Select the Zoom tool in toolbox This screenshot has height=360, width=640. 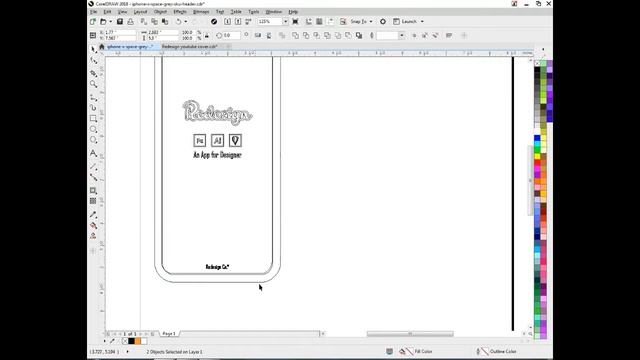tap(93, 84)
